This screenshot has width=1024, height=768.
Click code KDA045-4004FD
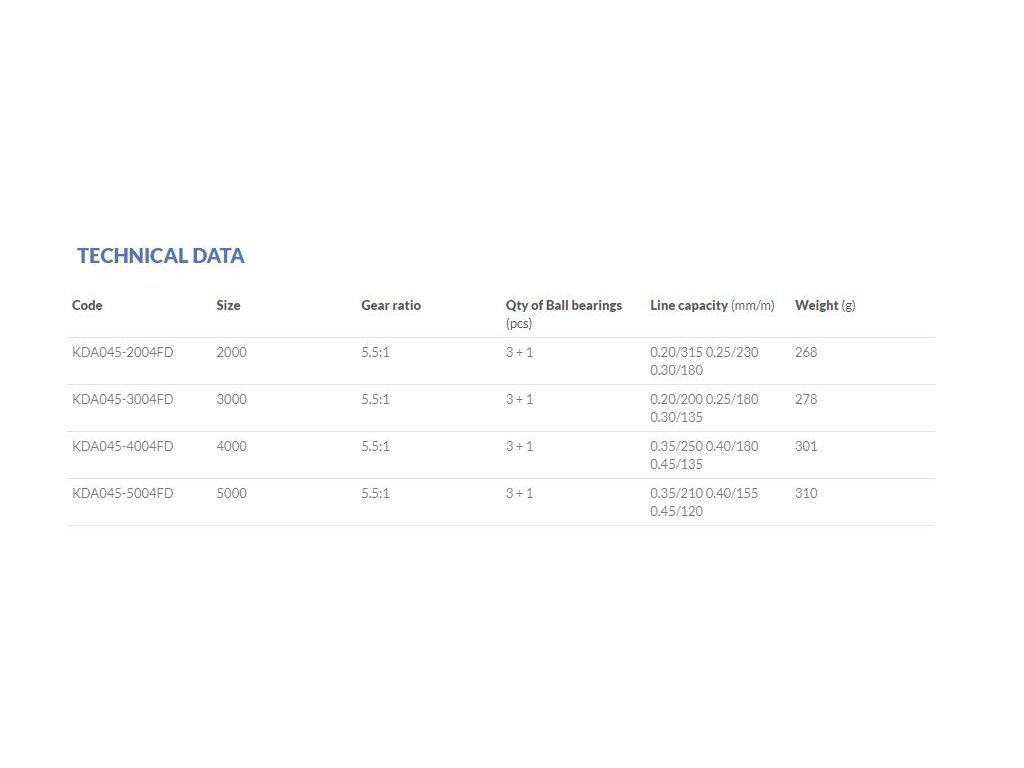[x=122, y=446]
